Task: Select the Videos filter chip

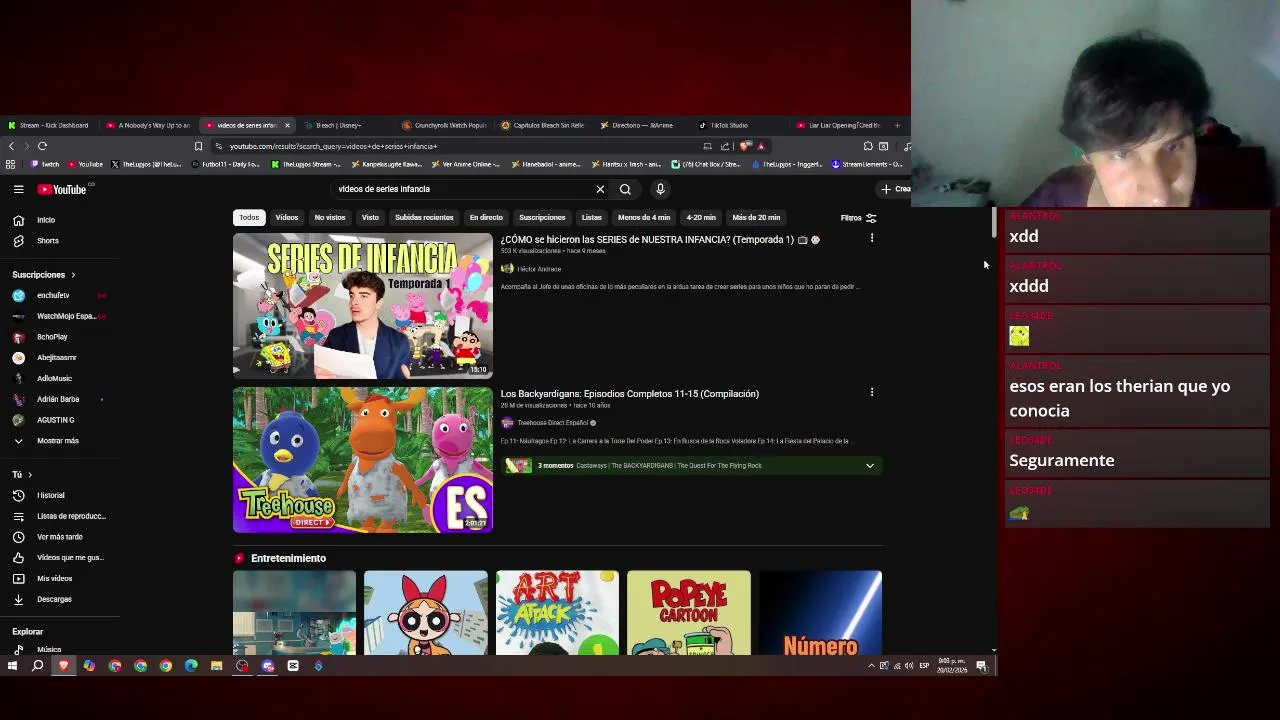Action: 287,218
